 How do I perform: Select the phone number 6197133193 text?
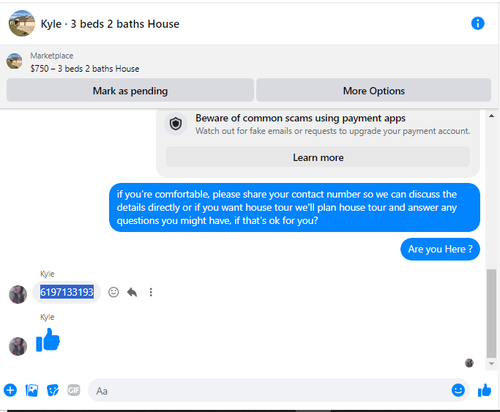[67, 292]
